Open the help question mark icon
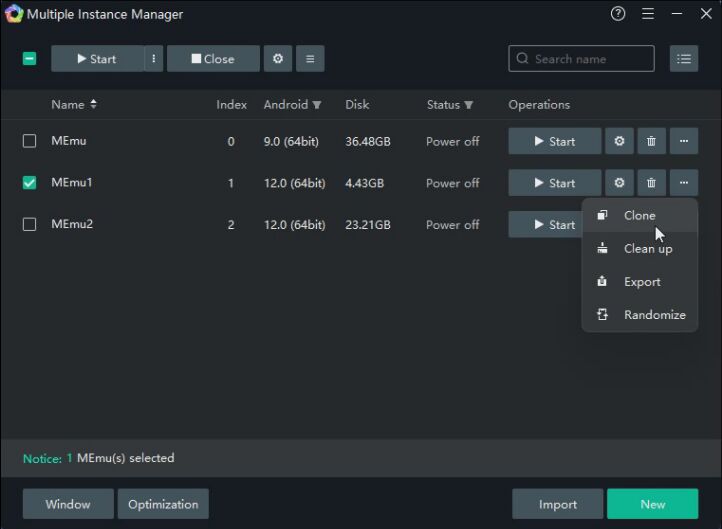The height and width of the screenshot is (529, 722). 618,14
